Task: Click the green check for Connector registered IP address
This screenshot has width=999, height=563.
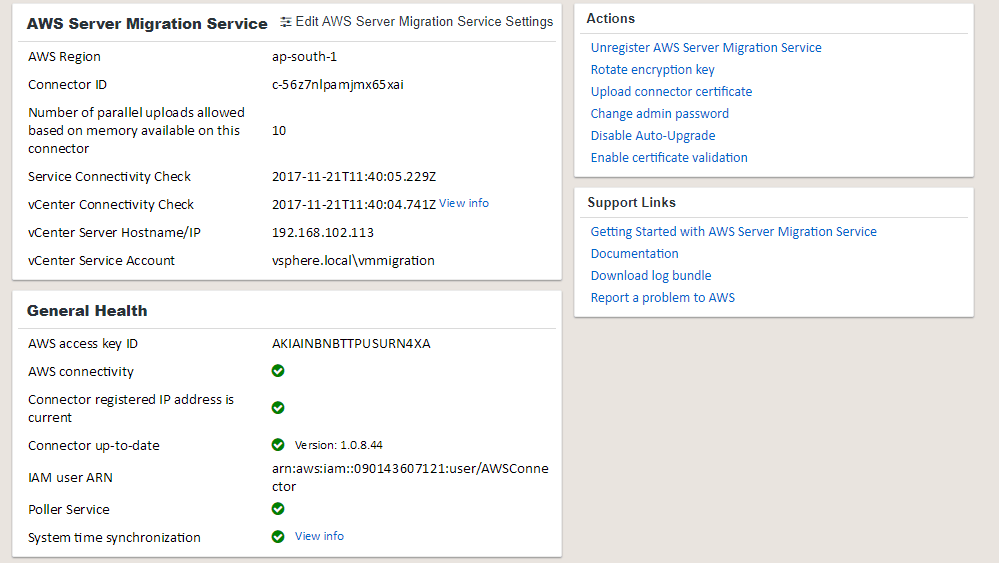Action: click(x=278, y=408)
